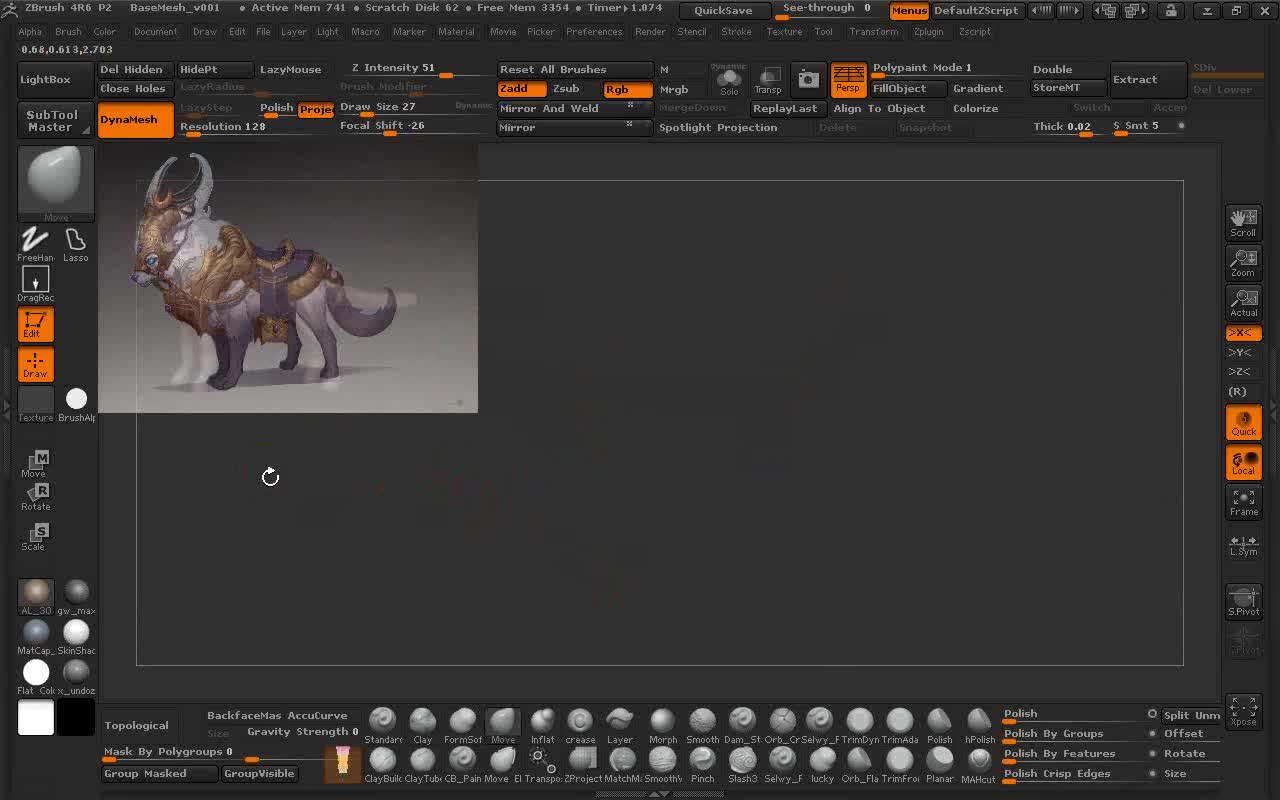Select the black secondary color swatch
This screenshot has width=1280, height=800.
(75, 718)
